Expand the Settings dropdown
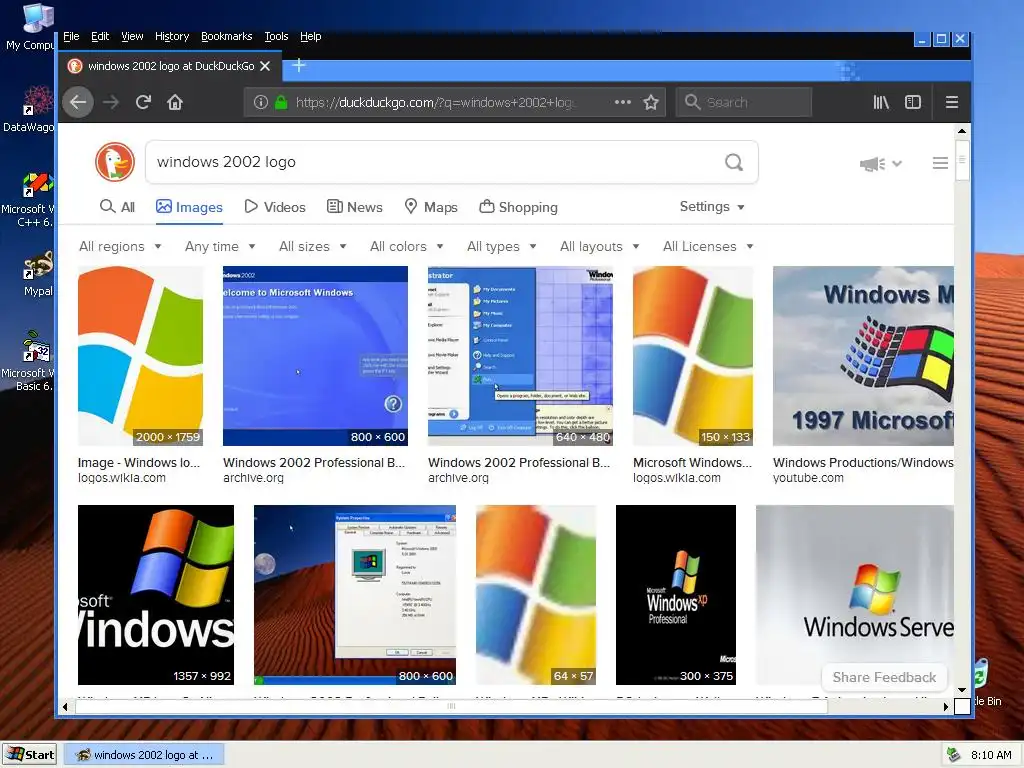Screen dimensions: 1024x768 712,206
